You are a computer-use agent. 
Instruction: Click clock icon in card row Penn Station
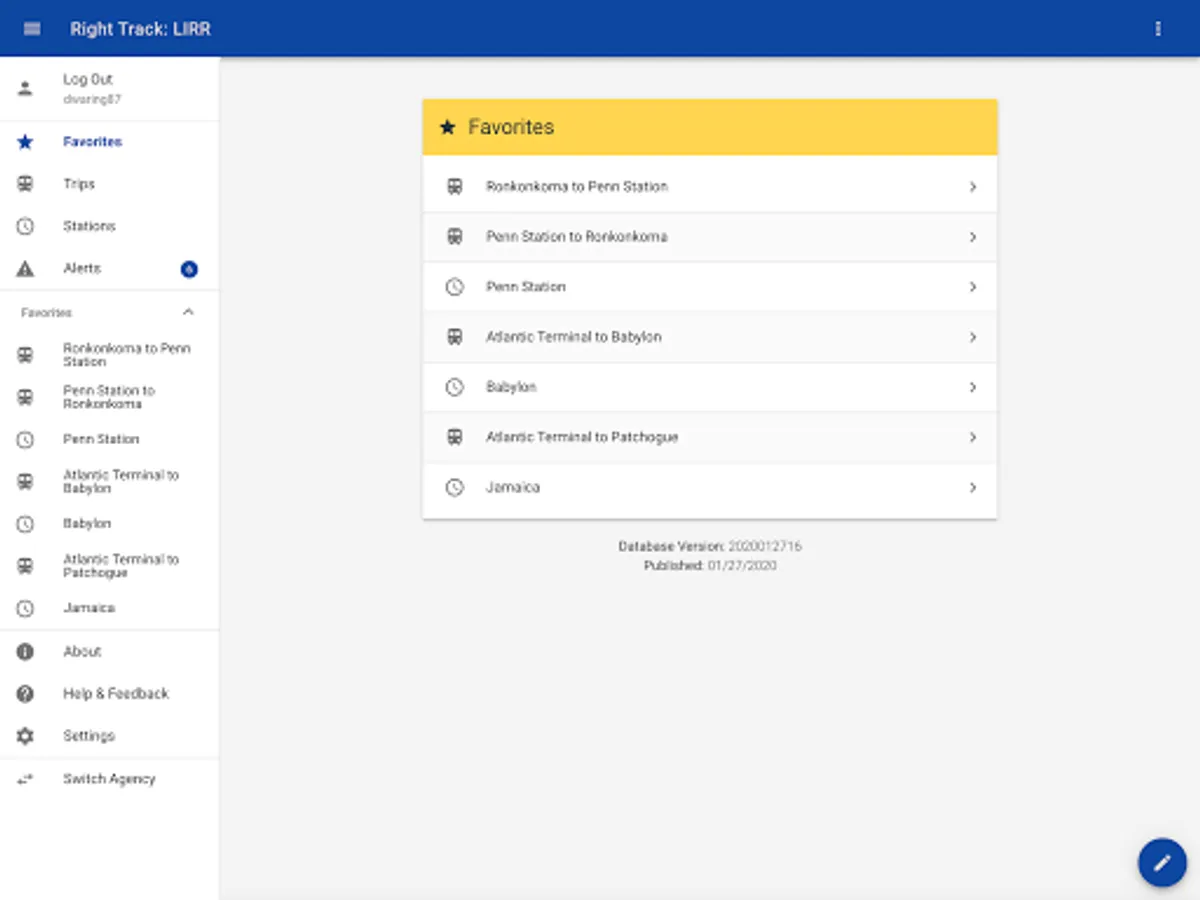click(x=454, y=287)
